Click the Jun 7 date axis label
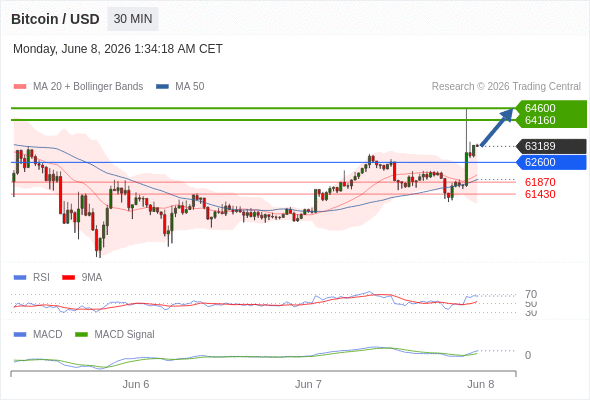The height and width of the screenshot is (400, 590). [x=308, y=384]
